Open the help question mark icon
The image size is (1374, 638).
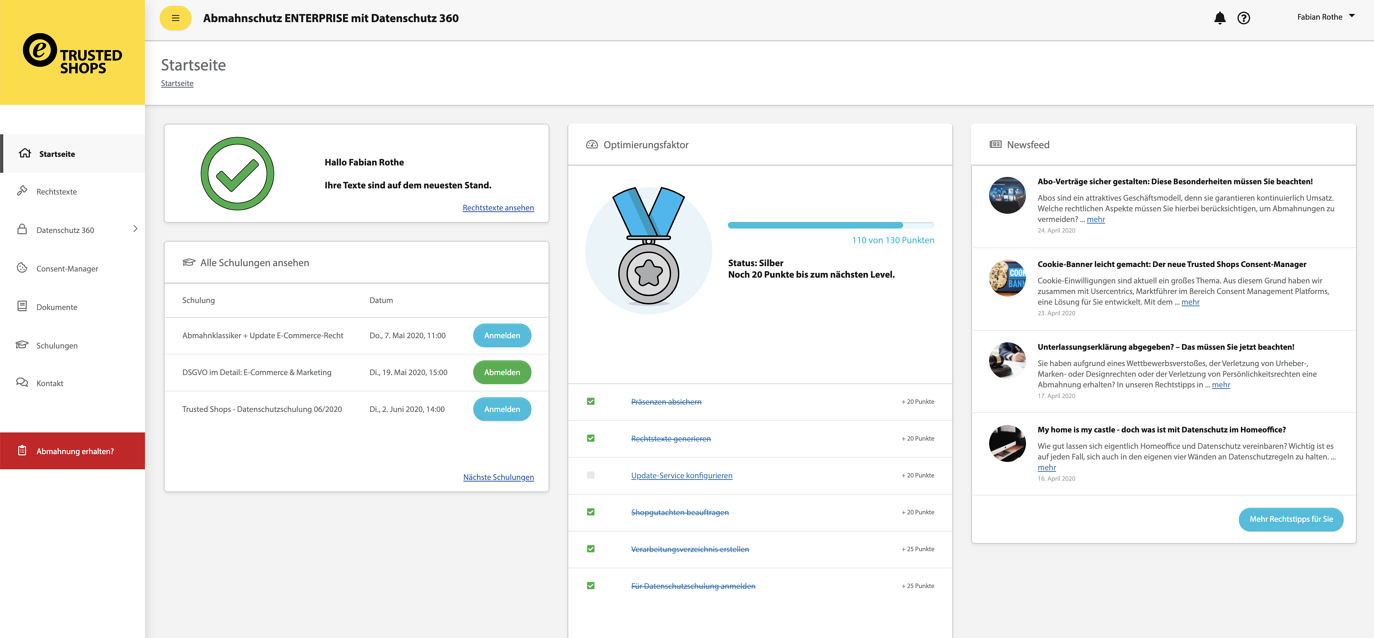click(1244, 18)
